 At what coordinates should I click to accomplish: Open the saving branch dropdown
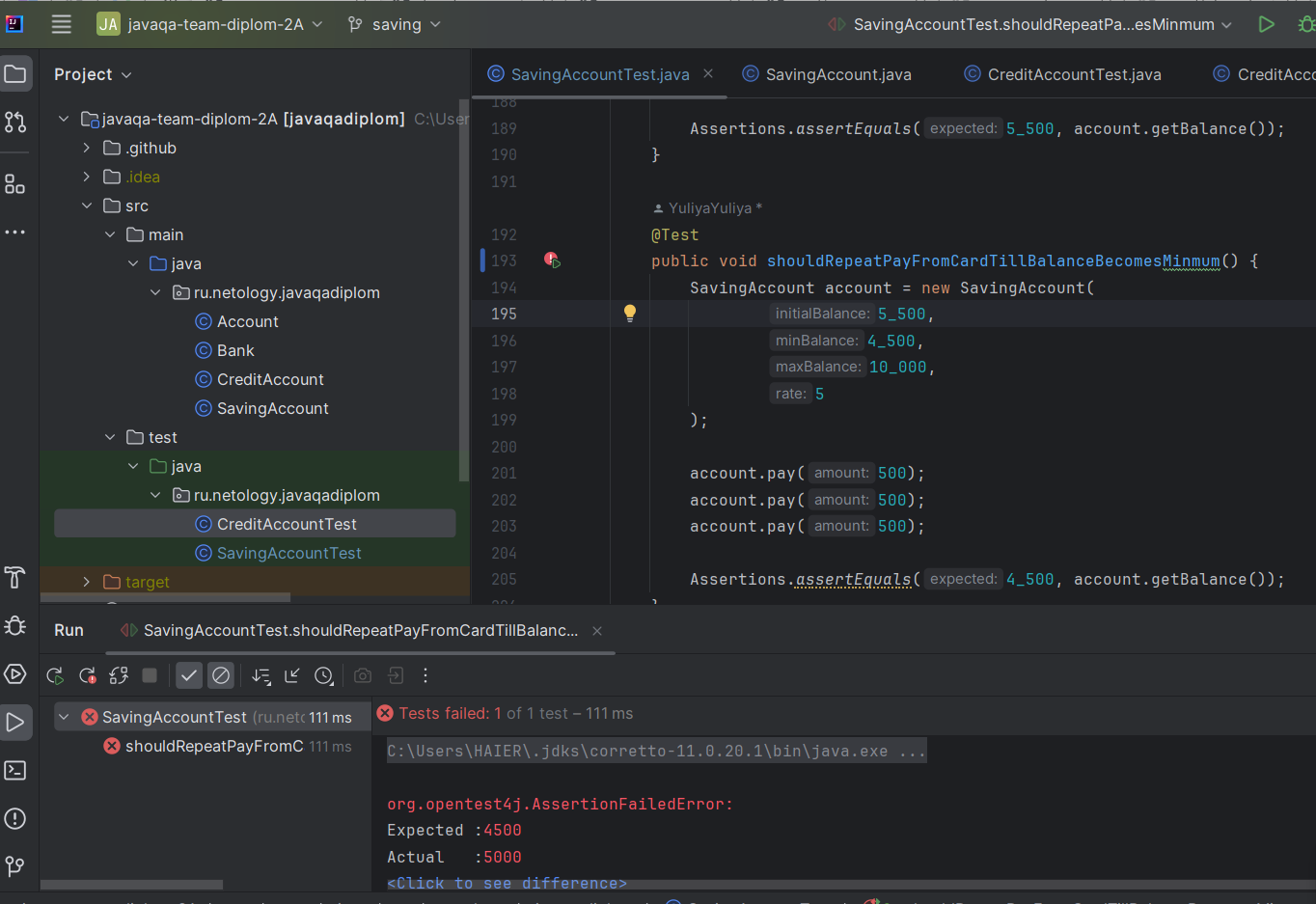point(395,24)
